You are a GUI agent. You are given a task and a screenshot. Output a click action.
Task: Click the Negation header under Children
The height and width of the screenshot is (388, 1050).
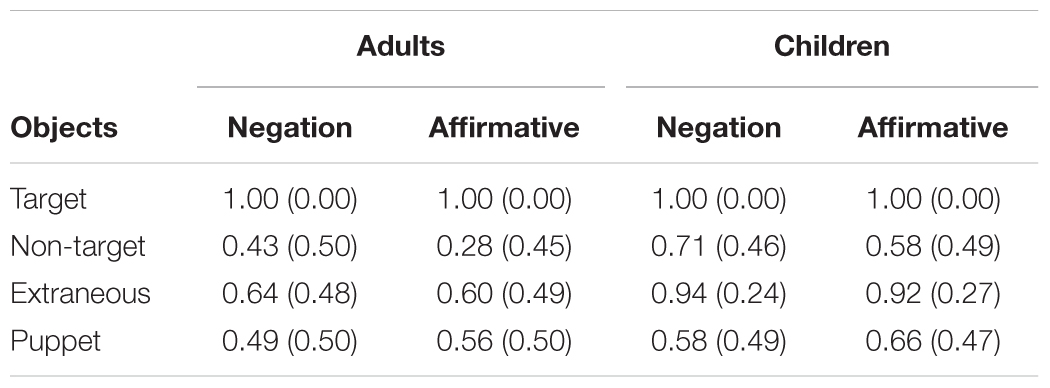click(x=719, y=127)
